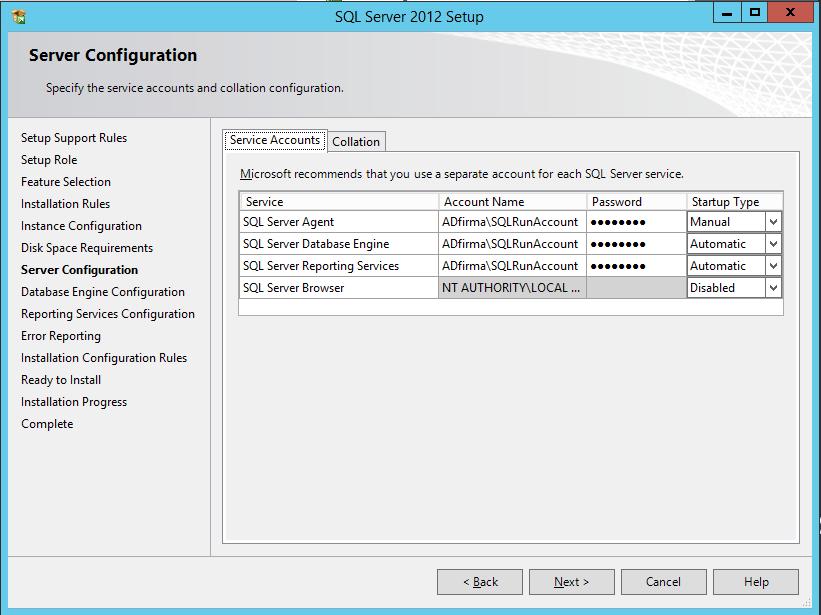Click Error Reporting step in sidebar
Image resolution: width=821 pixels, height=615 pixels.
(61, 336)
